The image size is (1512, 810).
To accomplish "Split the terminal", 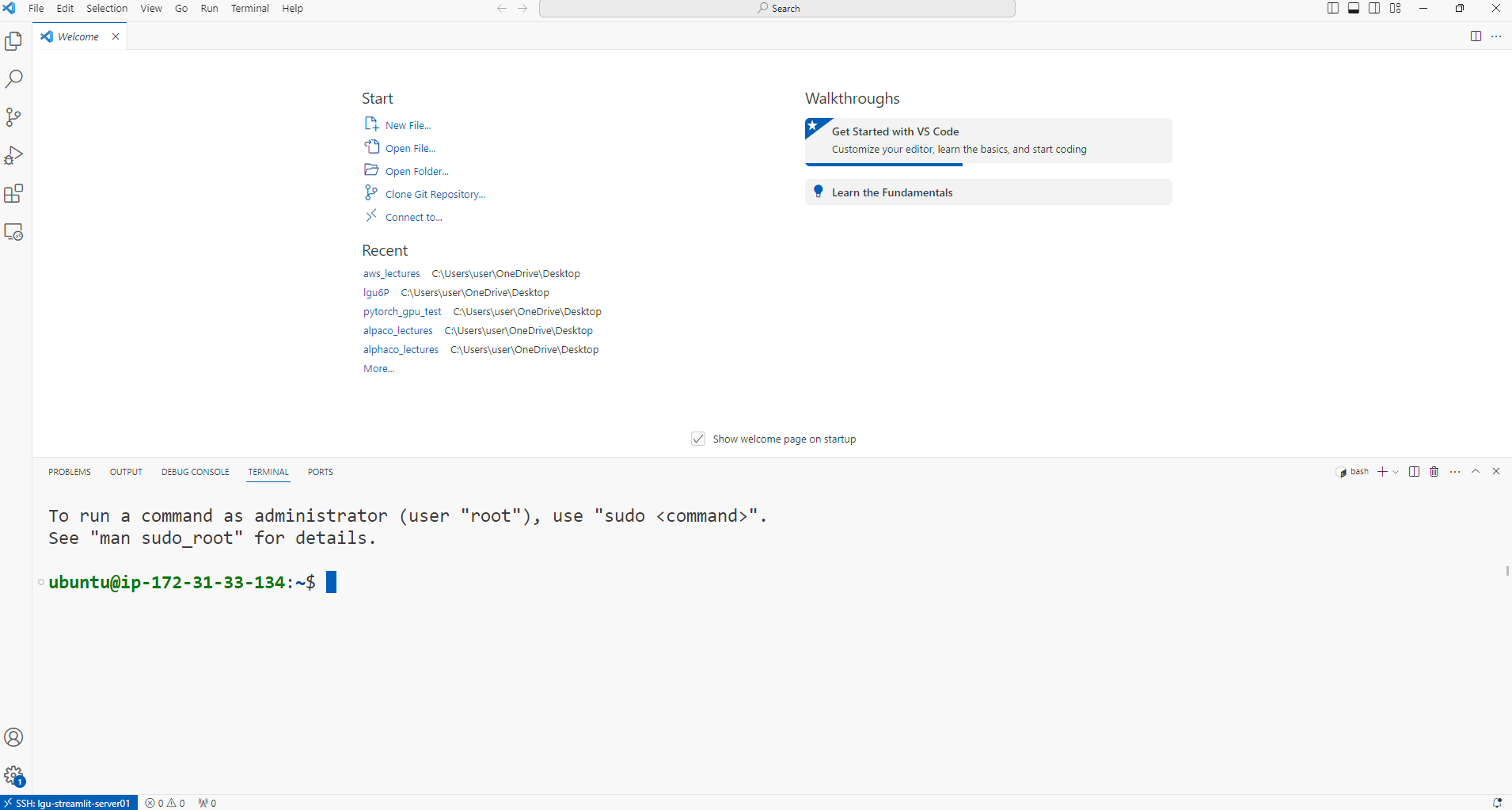I will (x=1415, y=472).
